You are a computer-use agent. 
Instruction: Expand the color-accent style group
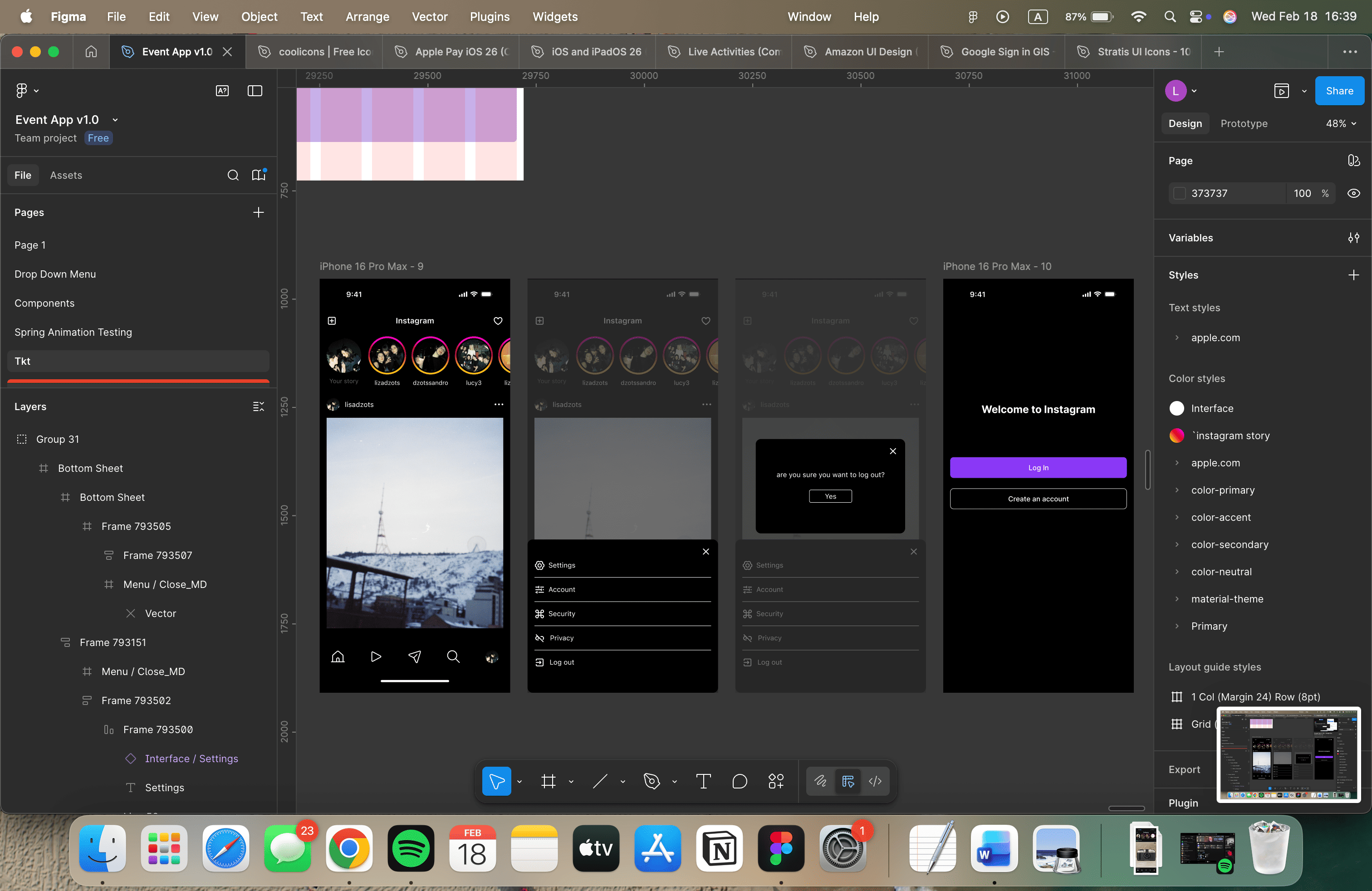pos(1176,518)
